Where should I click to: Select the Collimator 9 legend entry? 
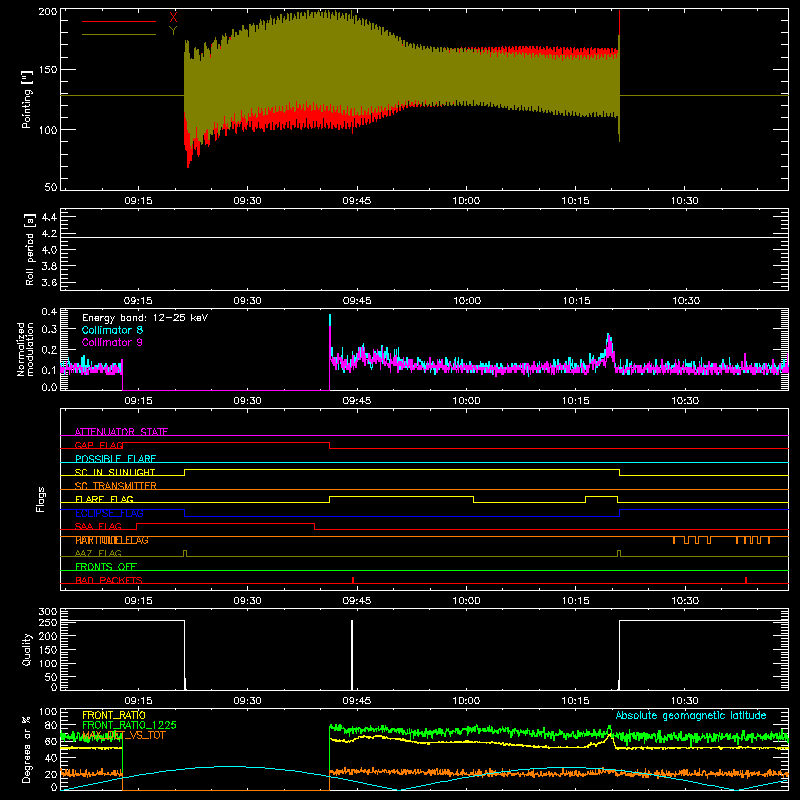tap(112, 342)
